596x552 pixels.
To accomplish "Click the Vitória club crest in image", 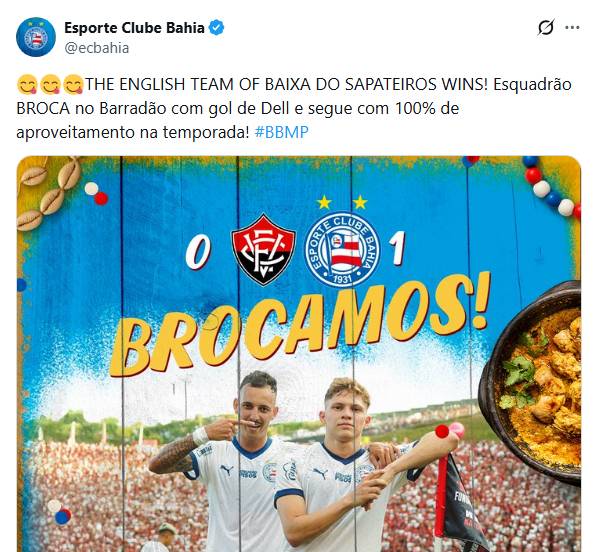I will coord(264,249).
